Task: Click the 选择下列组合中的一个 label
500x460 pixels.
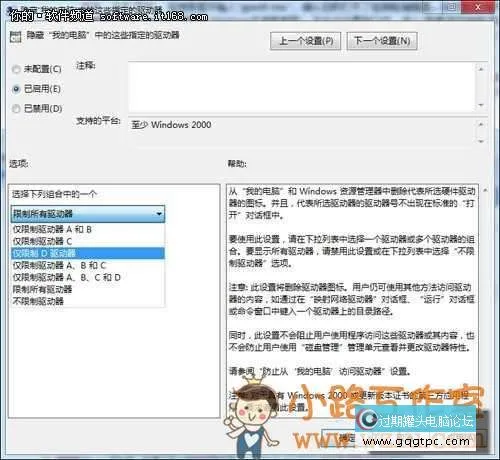Action: [x=54, y=194]
